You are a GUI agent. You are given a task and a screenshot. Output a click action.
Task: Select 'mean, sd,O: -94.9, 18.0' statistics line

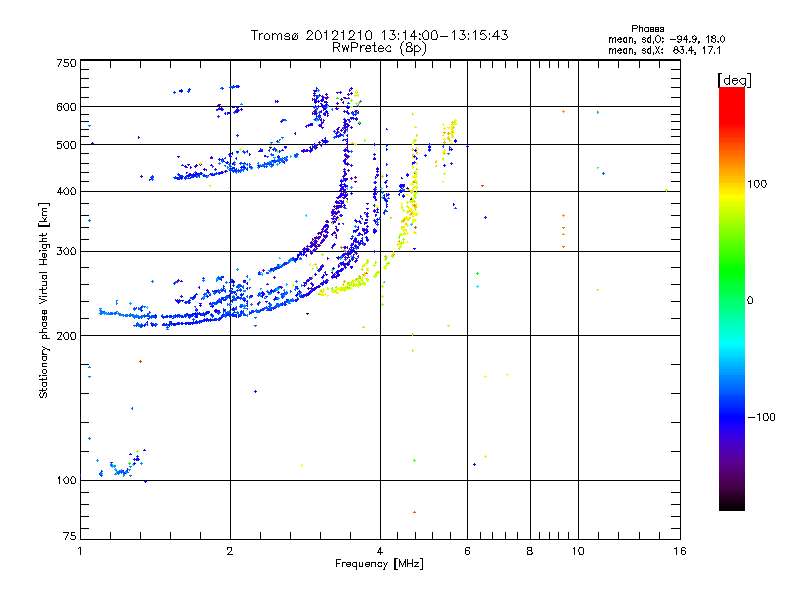click(666, 39)
